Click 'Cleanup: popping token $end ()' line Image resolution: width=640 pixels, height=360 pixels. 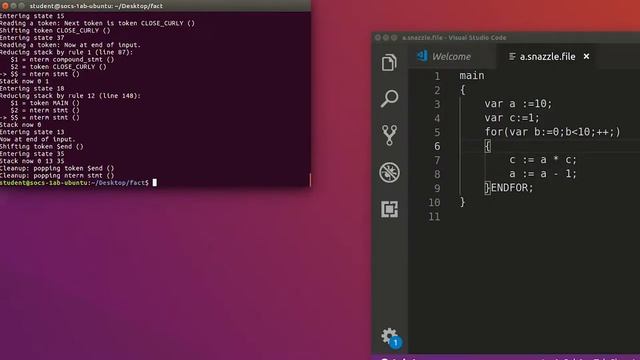(x=57, y=168)
